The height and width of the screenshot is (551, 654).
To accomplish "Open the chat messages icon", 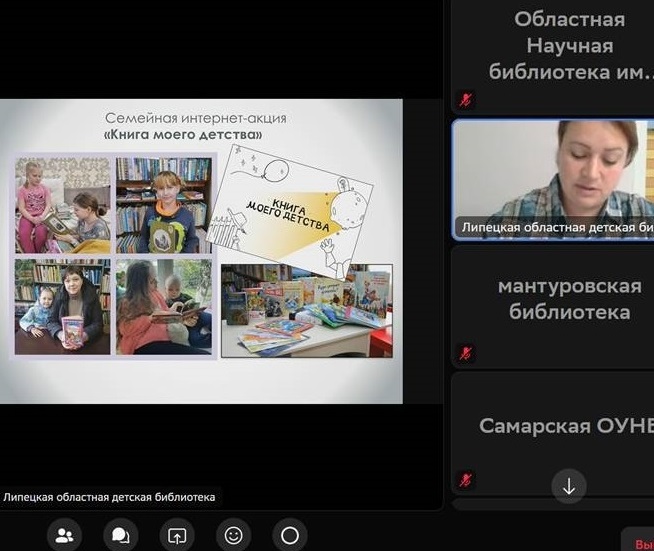I will point(121,535).
